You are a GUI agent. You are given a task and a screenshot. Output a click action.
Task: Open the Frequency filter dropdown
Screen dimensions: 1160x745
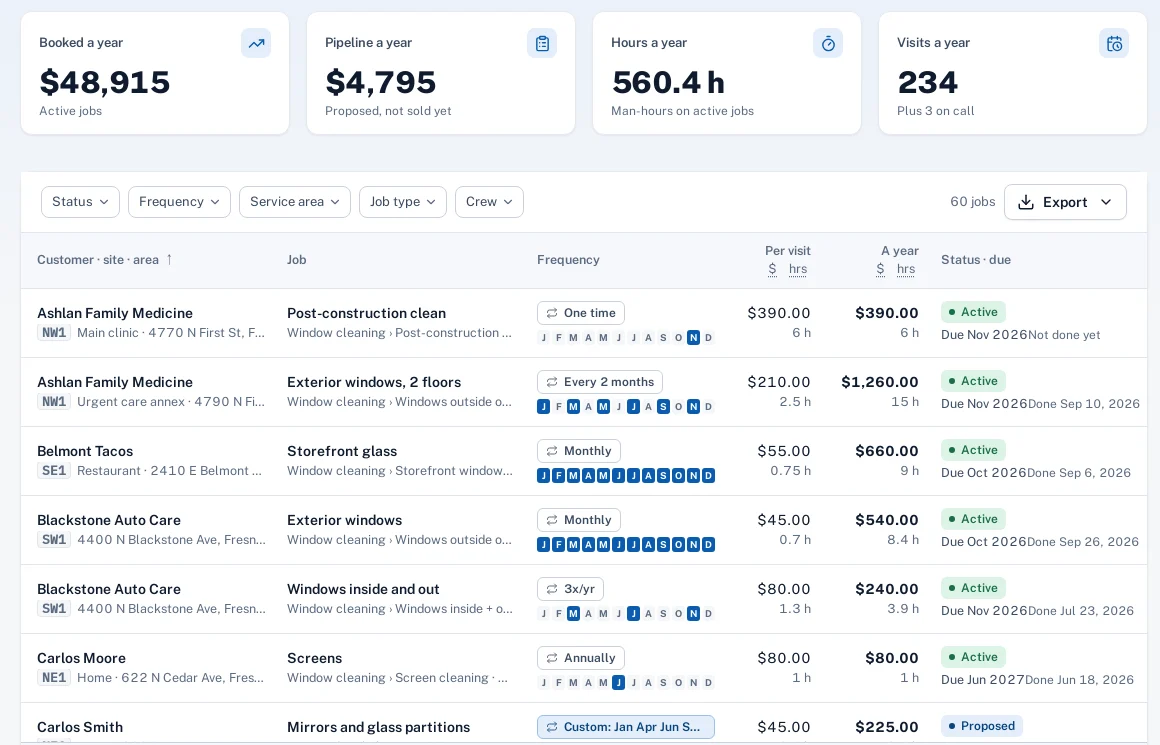click(x=179, y=202)
